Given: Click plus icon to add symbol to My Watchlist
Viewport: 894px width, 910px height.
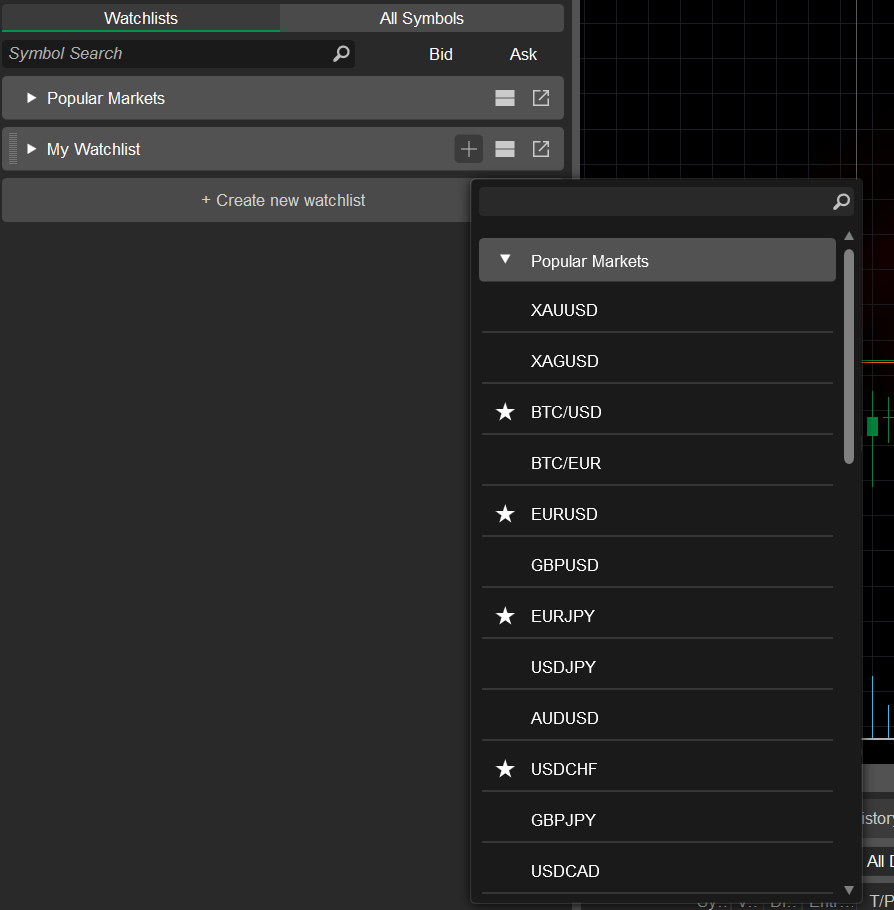Looking at the screenshot, I should 469,149.
